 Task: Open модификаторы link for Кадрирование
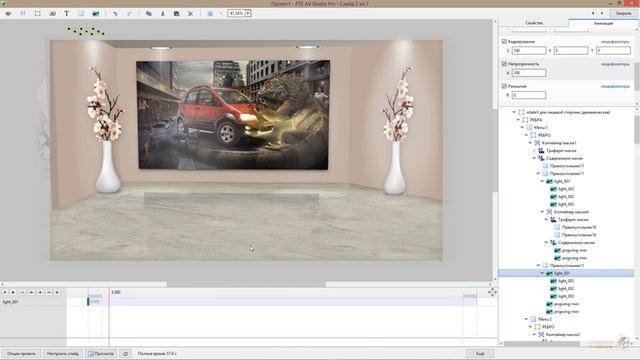tap(615, 42)
